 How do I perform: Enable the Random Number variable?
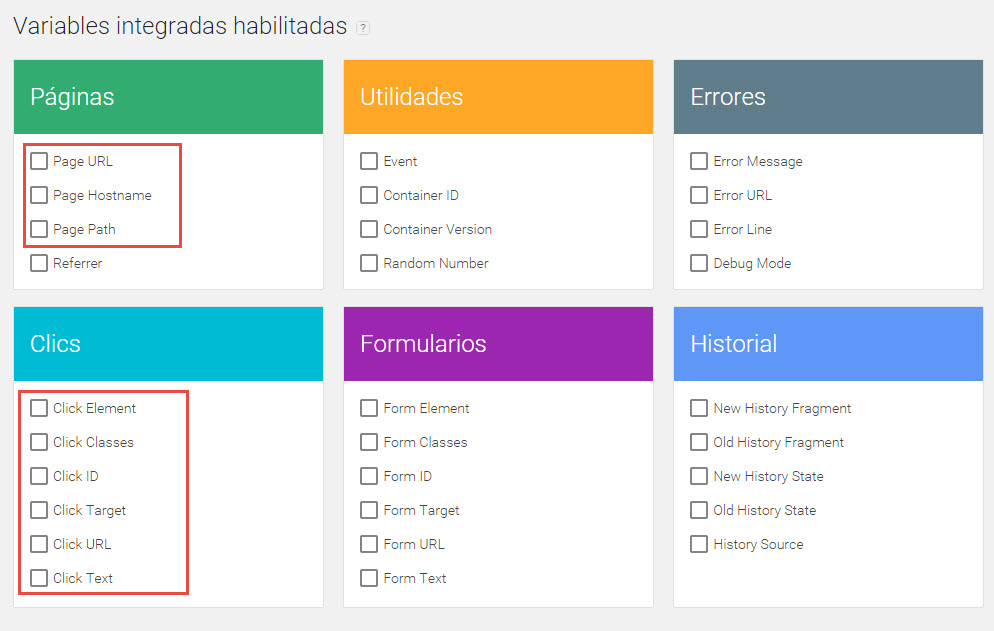(369, 263)
